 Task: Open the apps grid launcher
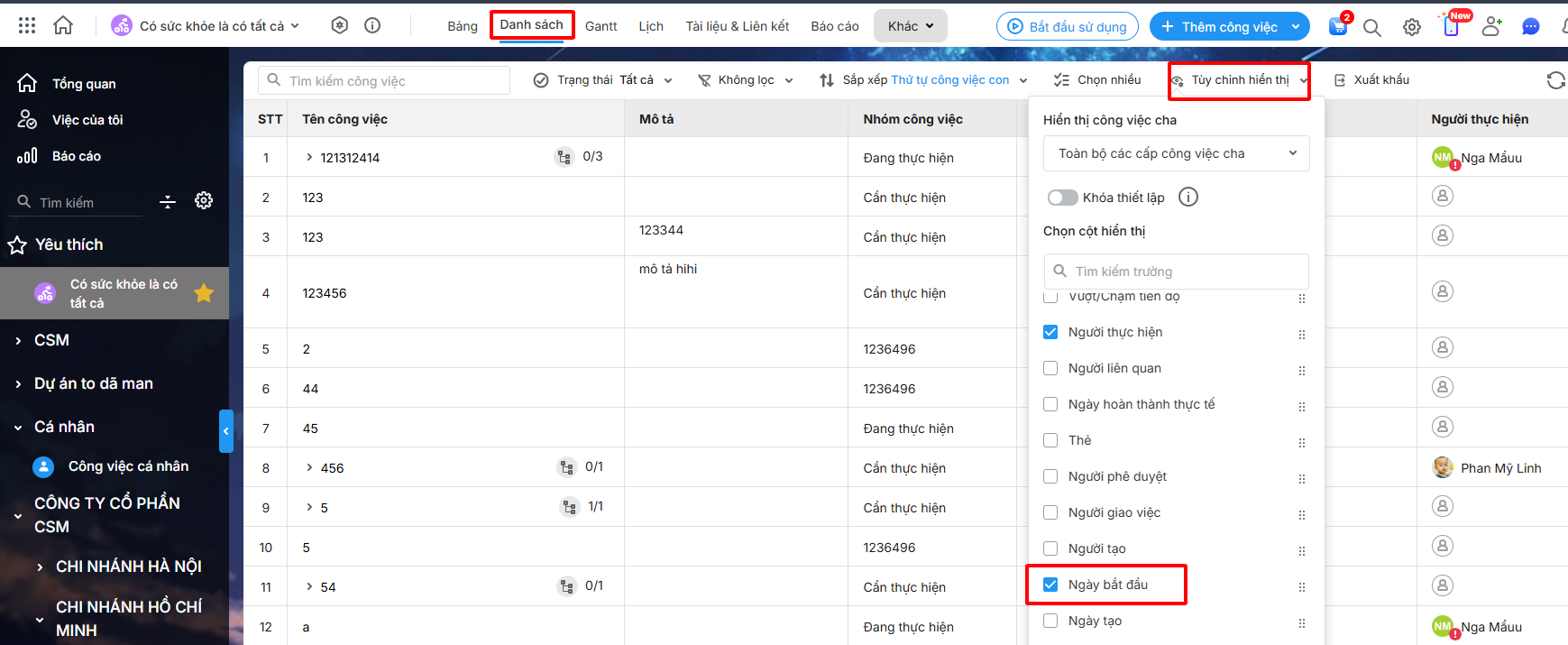[x=27, y=26]
